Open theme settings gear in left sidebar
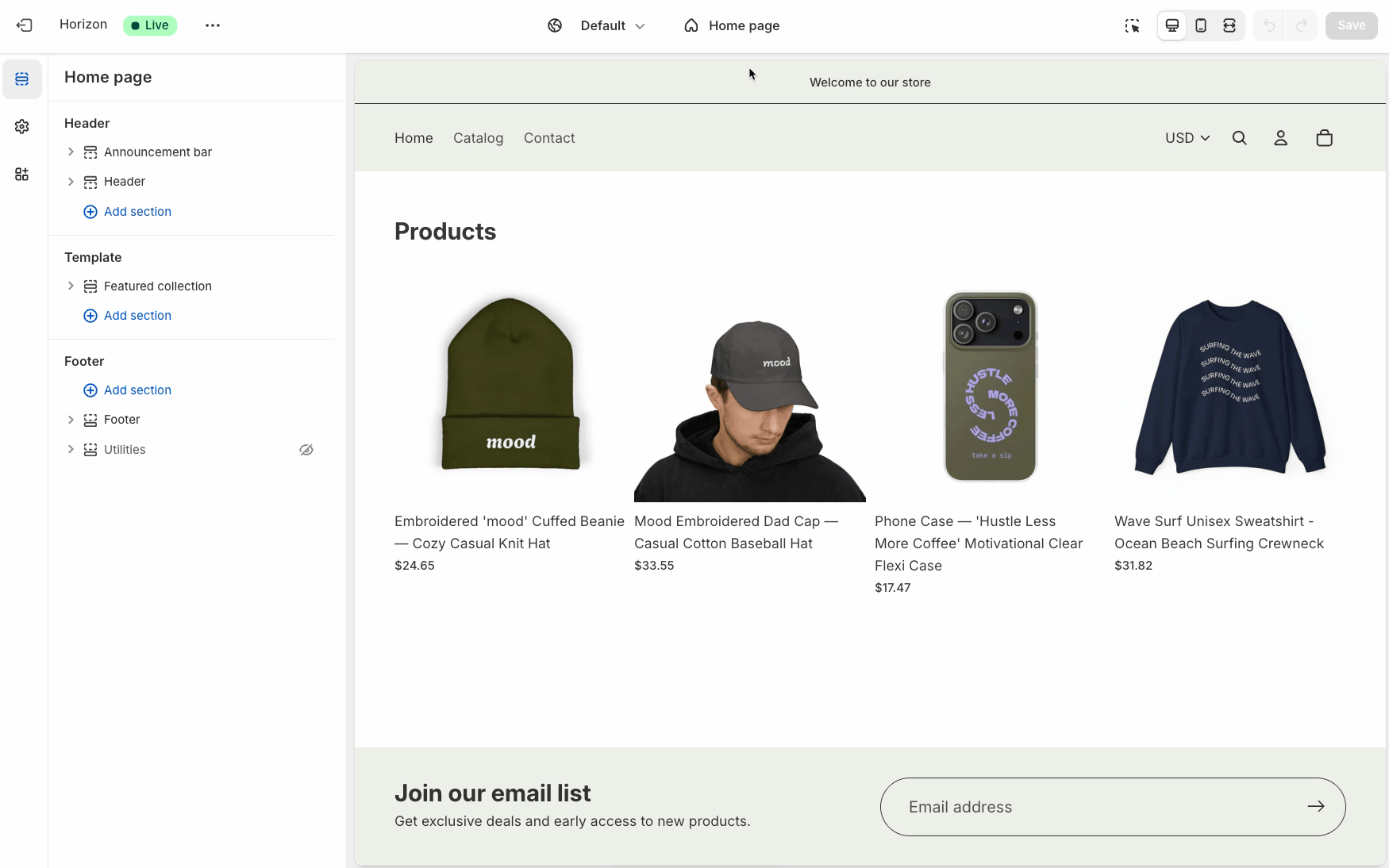This screenshot has height=868, width=1389. pyautogui.click(x=22, y=126)
